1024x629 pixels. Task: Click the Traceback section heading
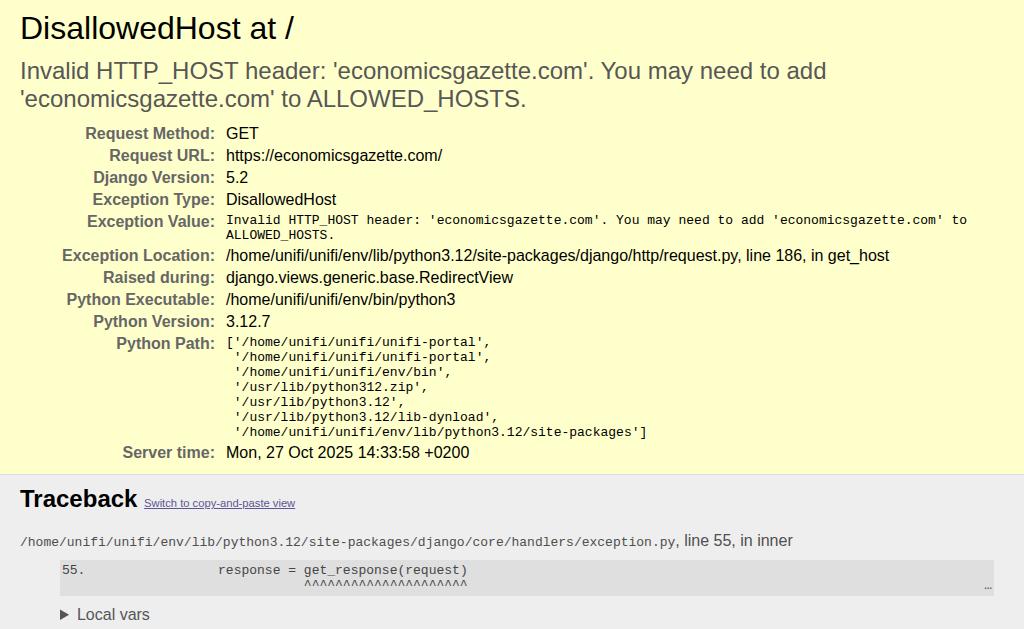[78, 499]
